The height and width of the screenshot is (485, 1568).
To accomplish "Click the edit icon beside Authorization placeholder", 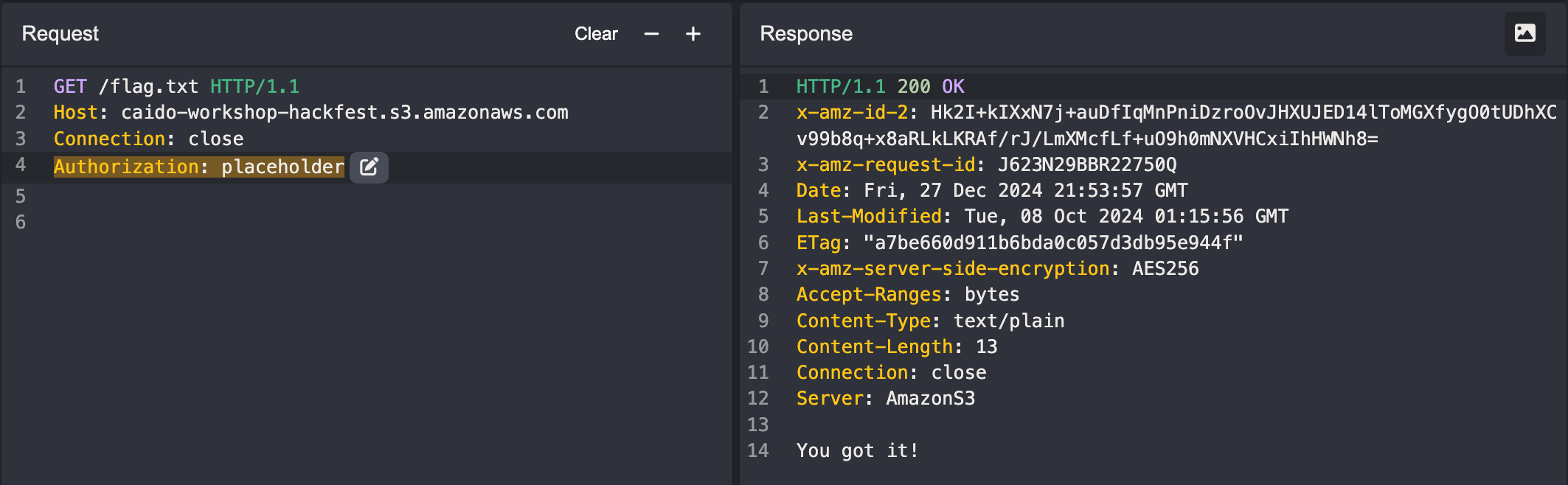I will [x=369, y=167].
